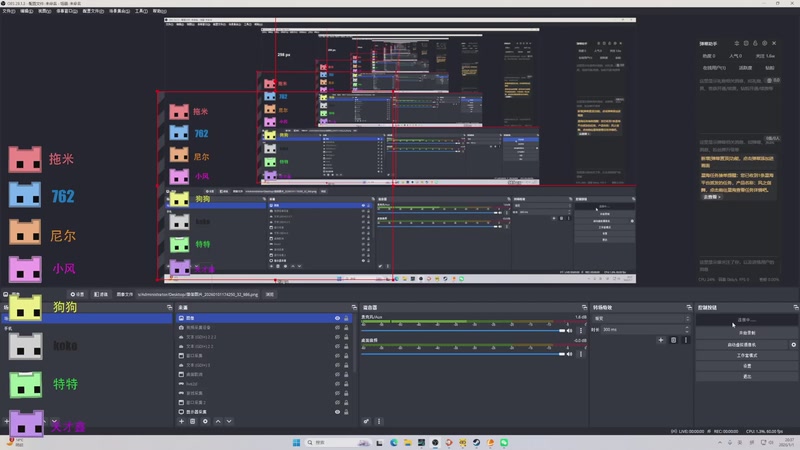Viewport: 800px width, 450px height.
Task: Open advanced audio properties gear in mixer
Action: pyautogui.click(x=366, y=421)
